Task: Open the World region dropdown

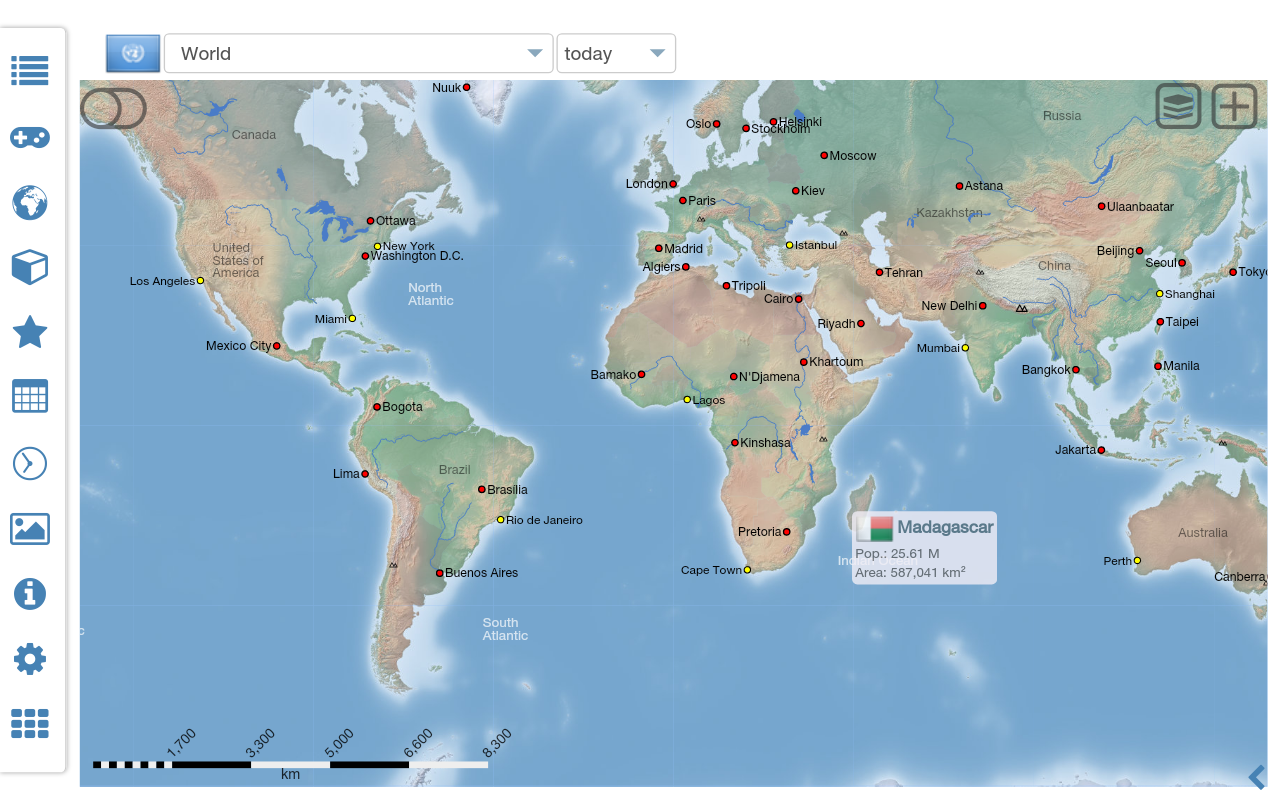Action: pos(358,53)
